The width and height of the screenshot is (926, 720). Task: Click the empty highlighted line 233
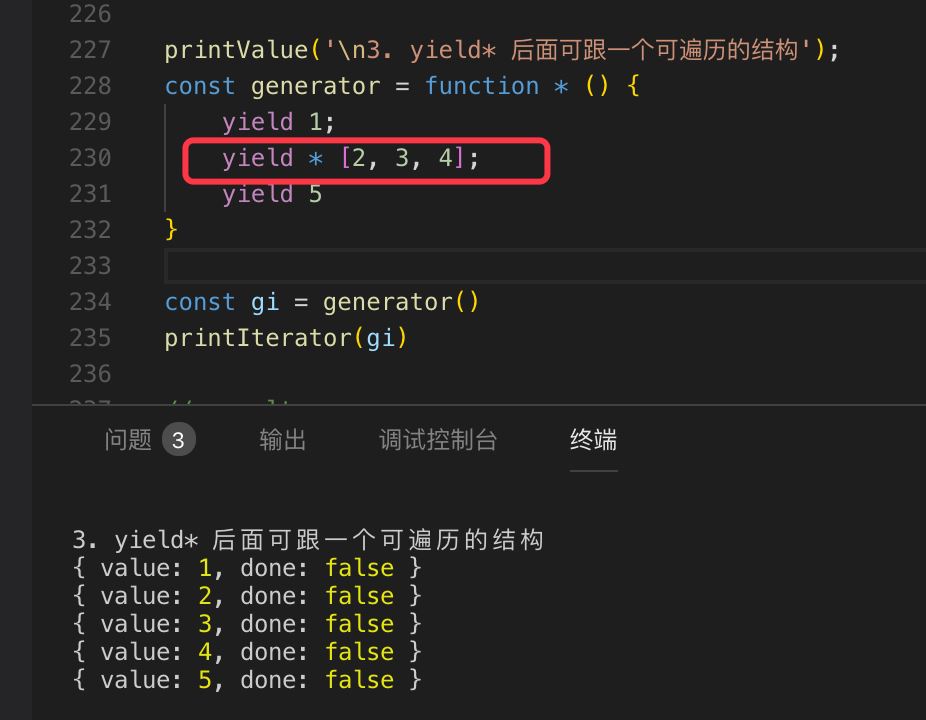[x=500, y=266]
